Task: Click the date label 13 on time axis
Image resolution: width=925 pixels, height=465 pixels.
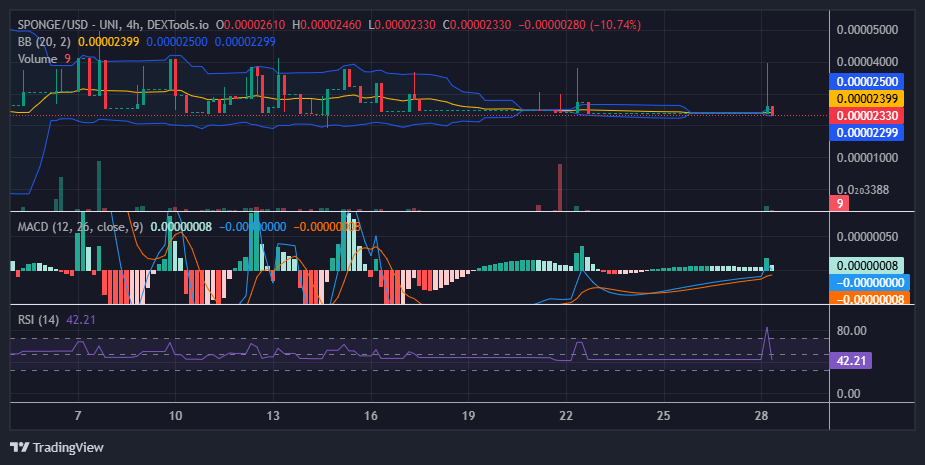Action: [x=273, y=415]
